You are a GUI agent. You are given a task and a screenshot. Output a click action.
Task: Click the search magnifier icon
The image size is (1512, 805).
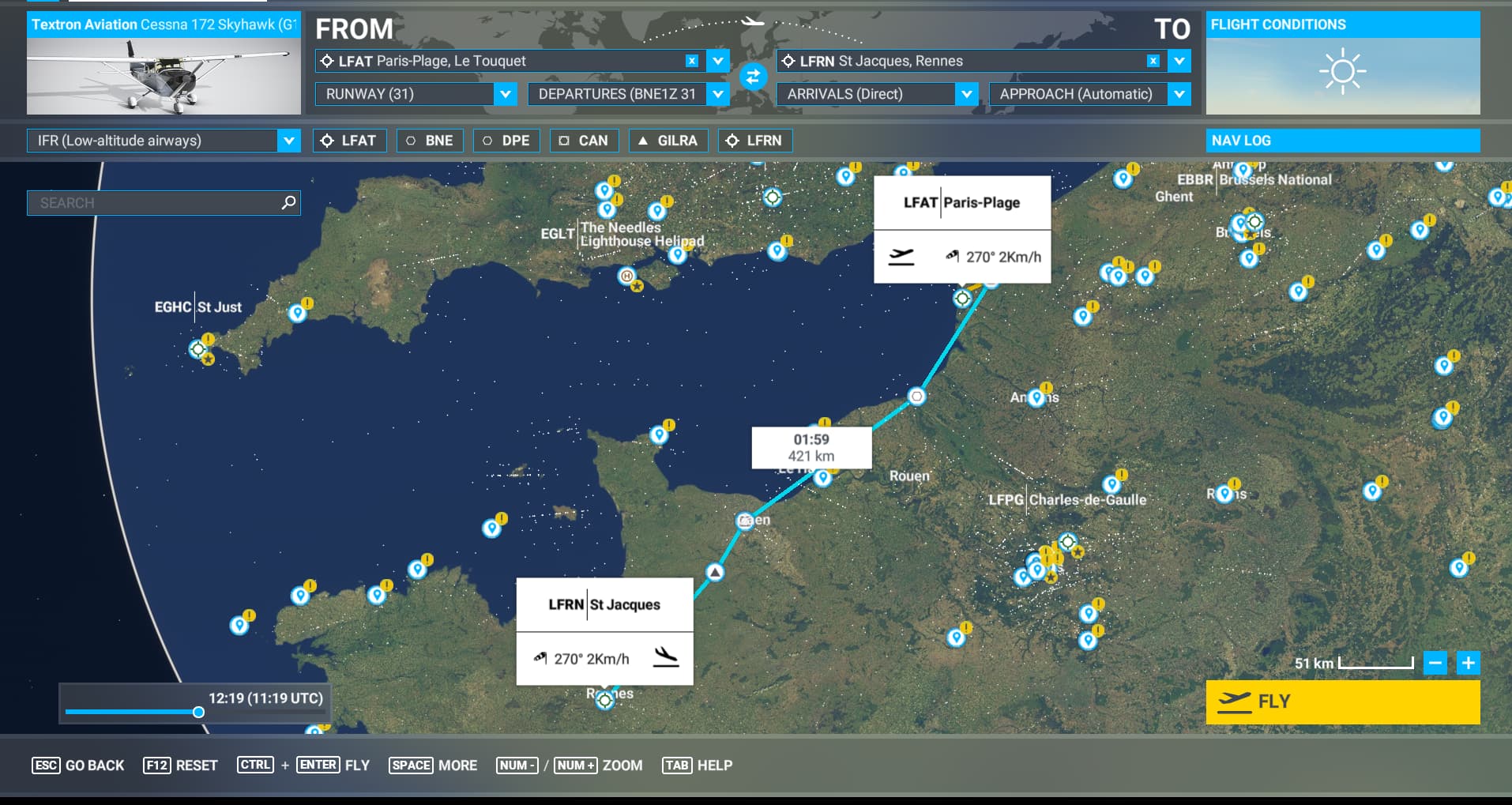coord(288,203)
